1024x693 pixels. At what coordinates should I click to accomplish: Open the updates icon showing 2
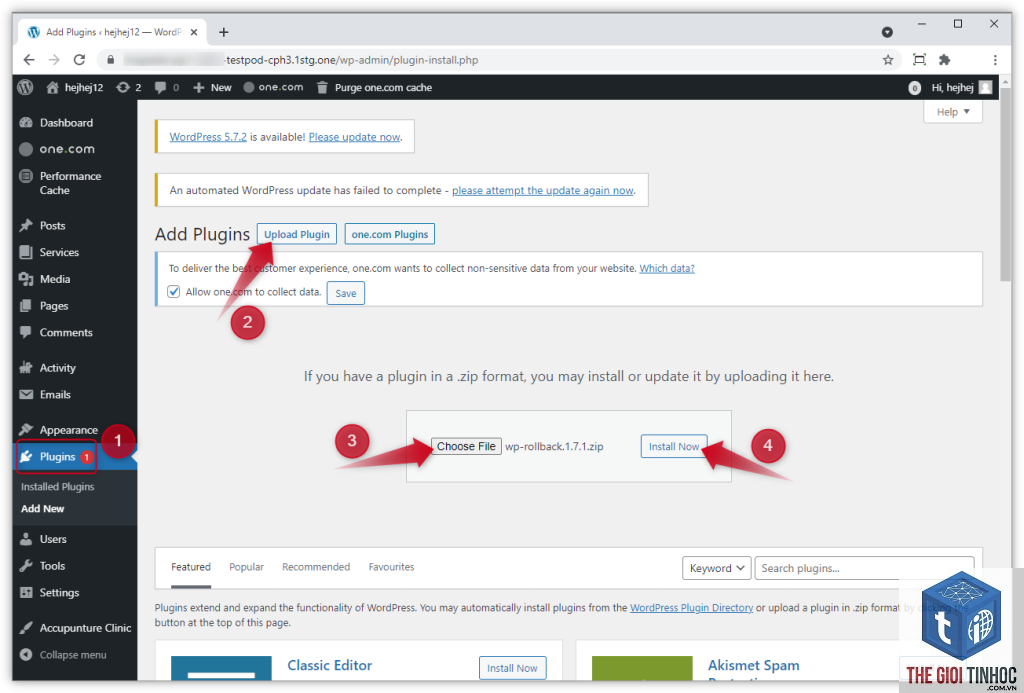[123, 88]
